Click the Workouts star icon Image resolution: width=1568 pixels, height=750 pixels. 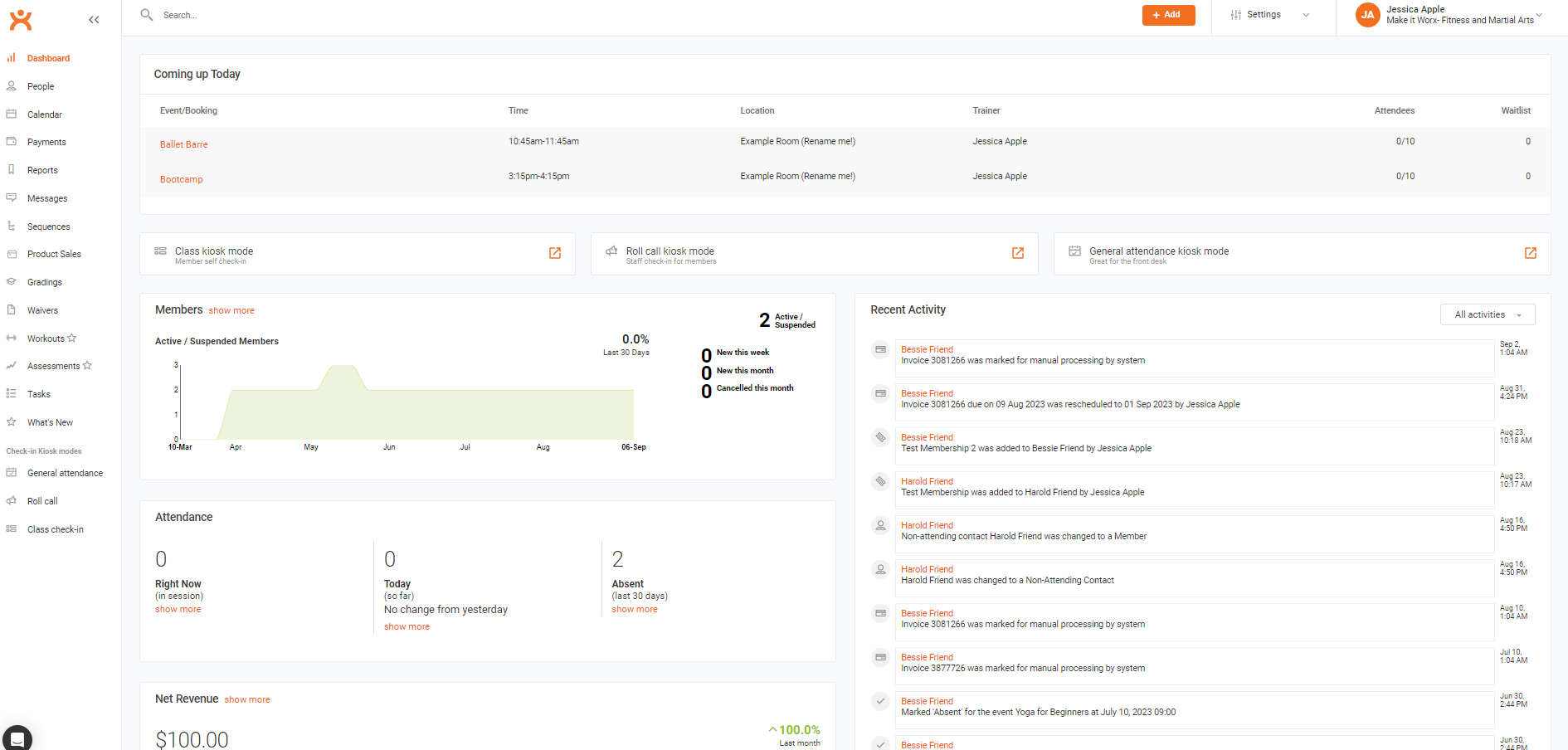pyautogui.click(x=72, y=338)
